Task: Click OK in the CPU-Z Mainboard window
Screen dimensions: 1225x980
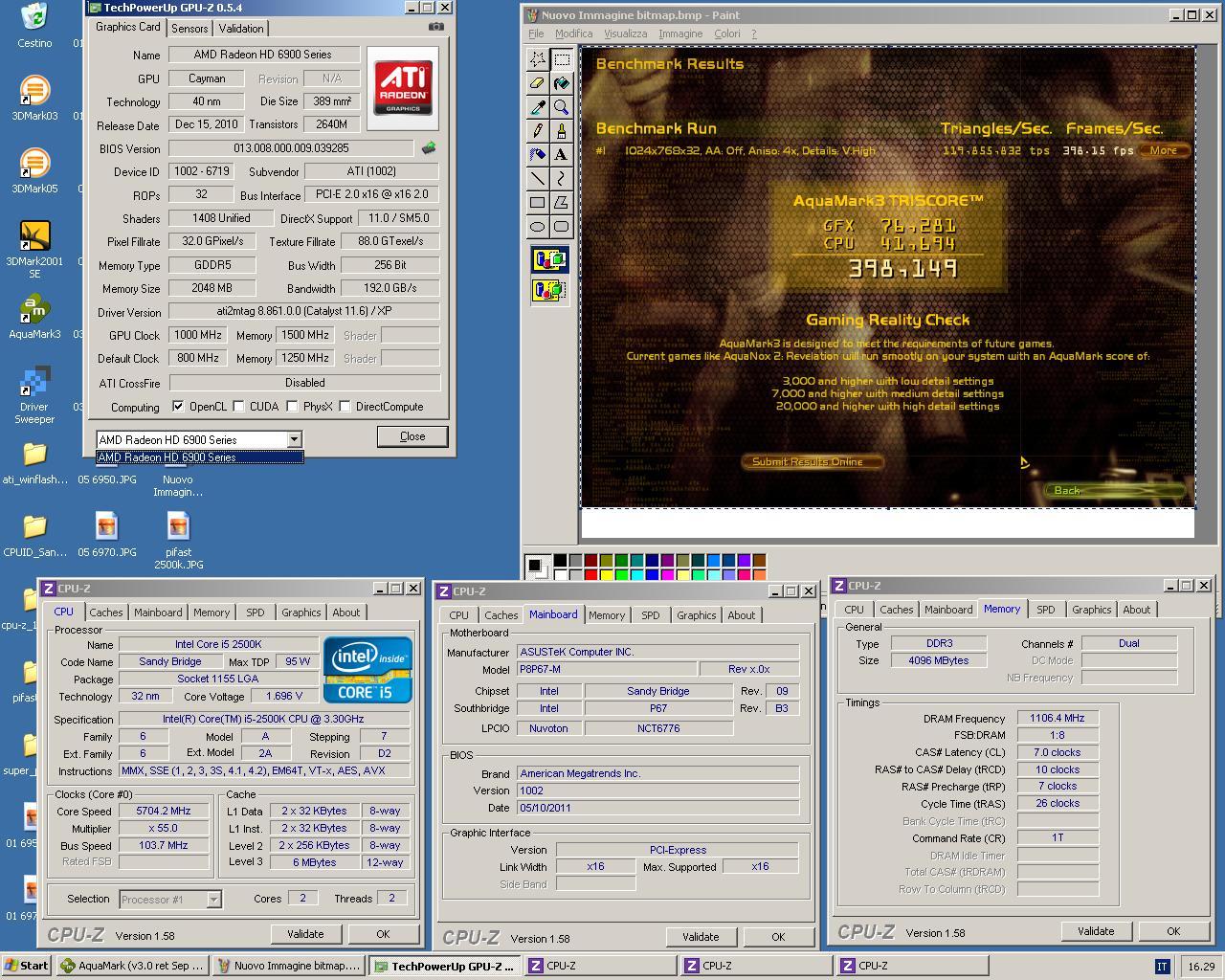Action: [778, 937]
